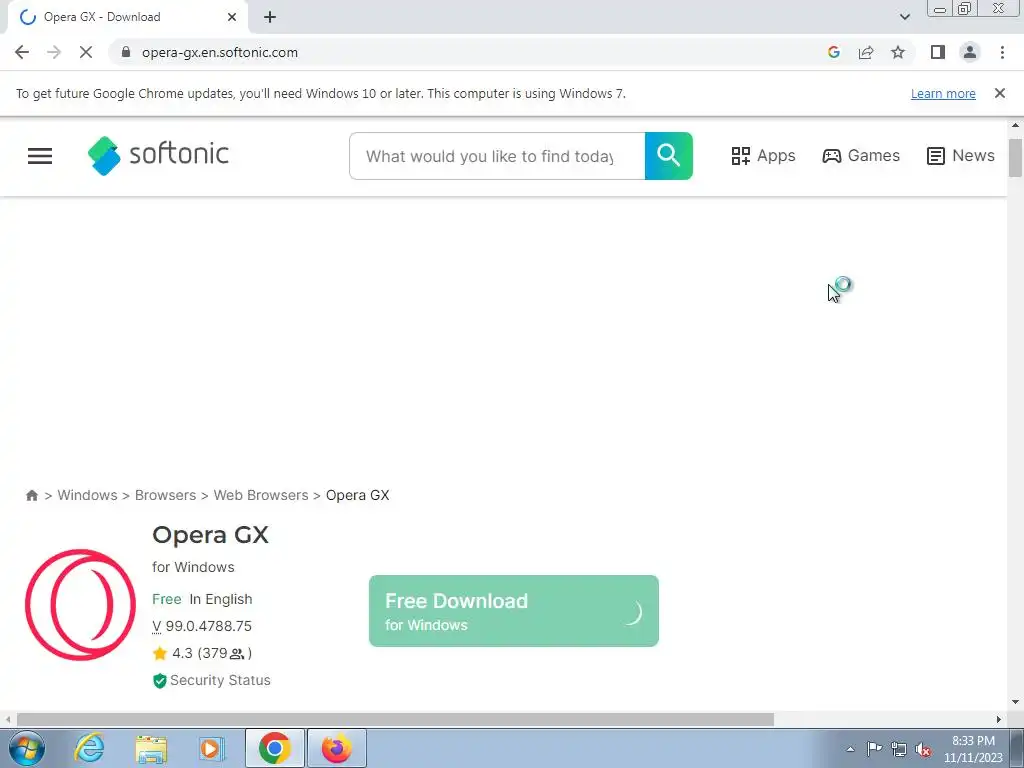Open the Web Browsers breadcrumb link

[261, 495]
